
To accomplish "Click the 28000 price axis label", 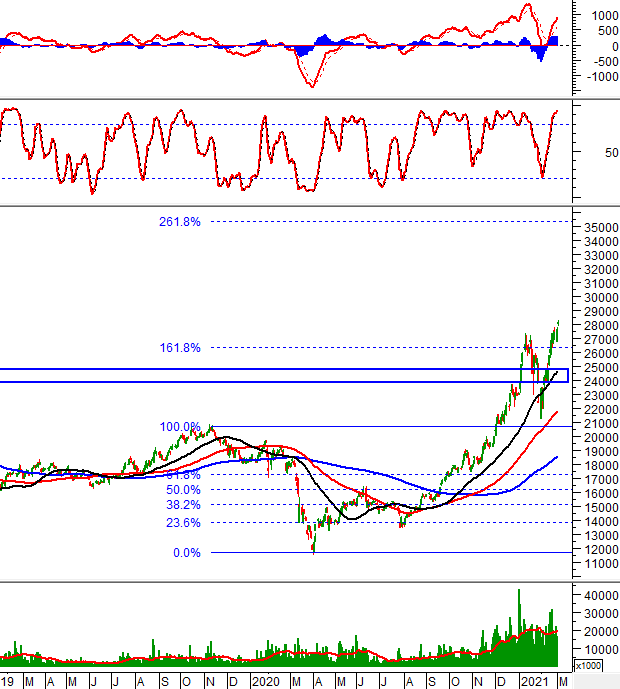I will pyautogui.click(x=596, y=326).
